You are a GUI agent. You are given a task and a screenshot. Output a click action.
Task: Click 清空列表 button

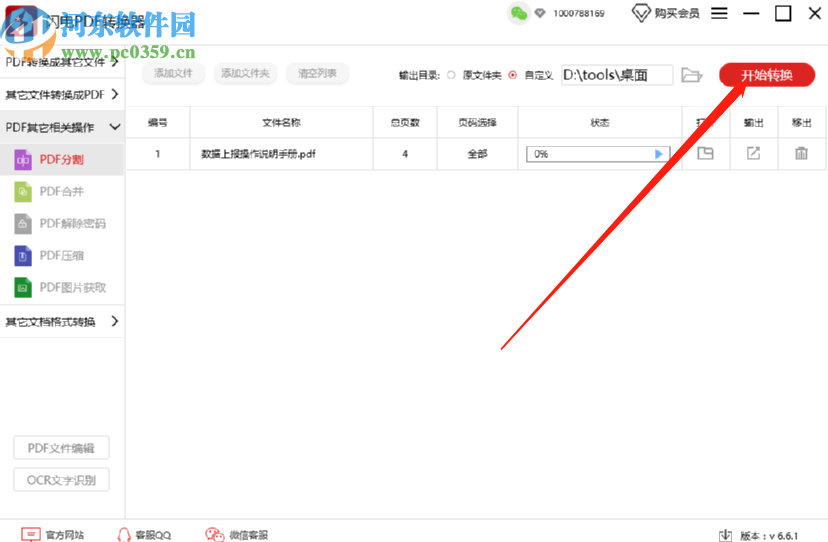point(317,73)
